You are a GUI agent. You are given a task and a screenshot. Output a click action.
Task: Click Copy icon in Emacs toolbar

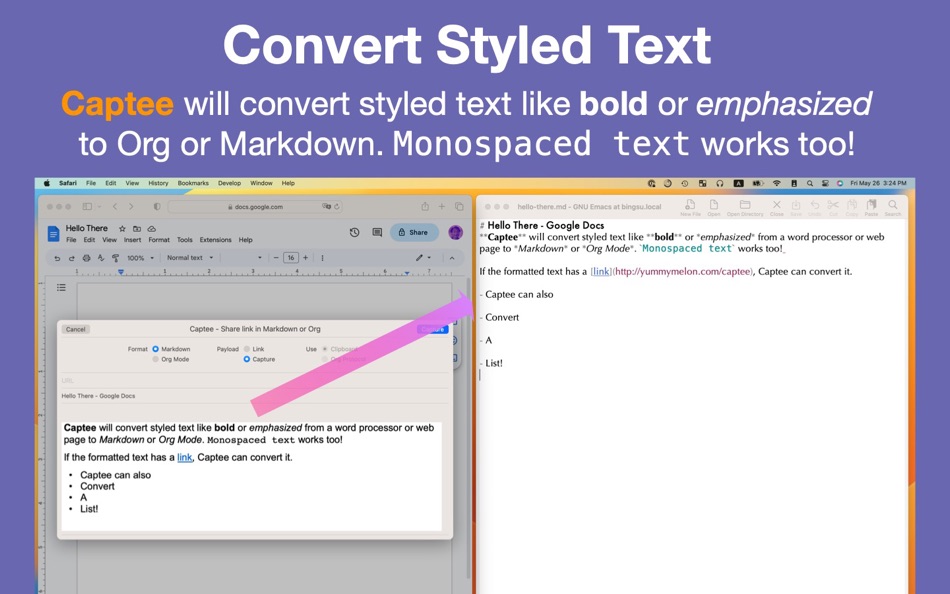852,205
